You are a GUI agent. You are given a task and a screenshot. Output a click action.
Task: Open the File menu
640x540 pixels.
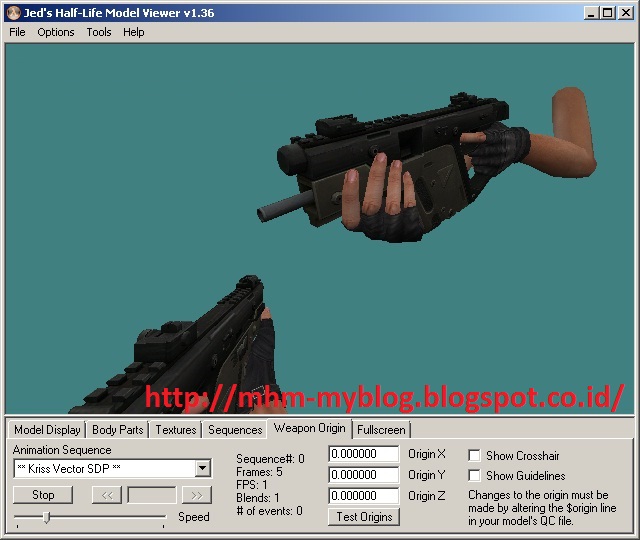tap(17, 32)
